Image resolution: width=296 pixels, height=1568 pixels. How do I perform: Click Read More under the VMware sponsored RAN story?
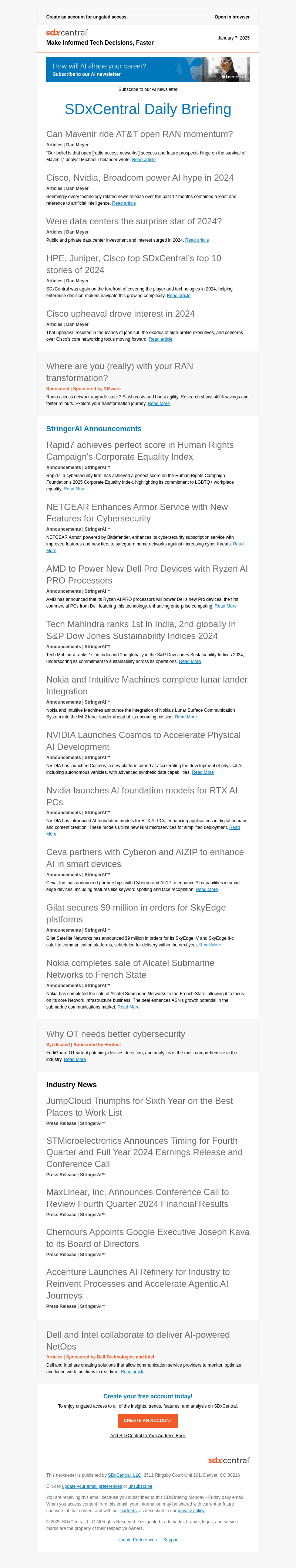[158, 404]
